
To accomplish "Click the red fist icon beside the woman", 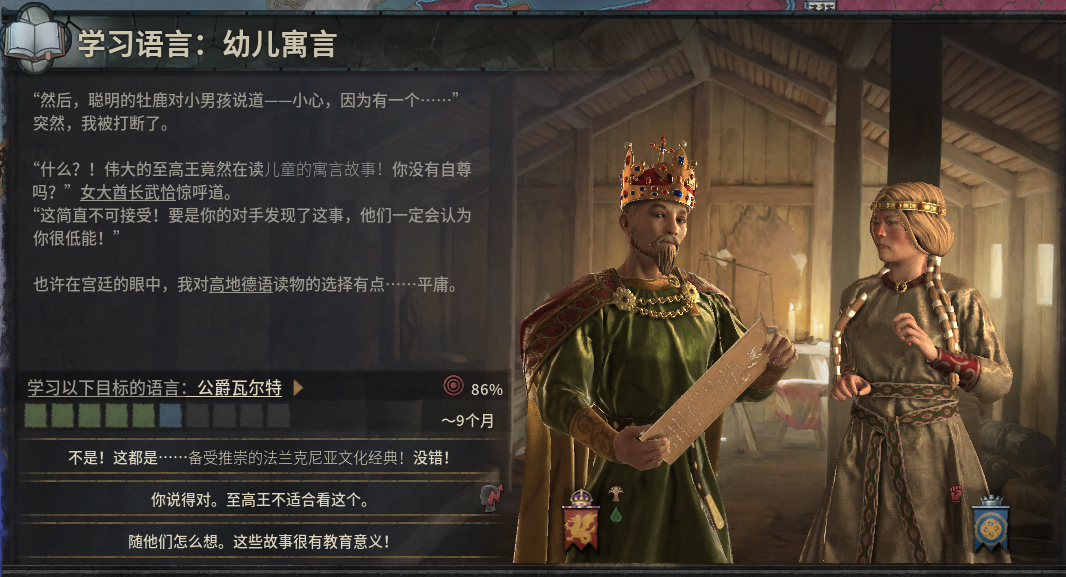I will pos(956,493).
